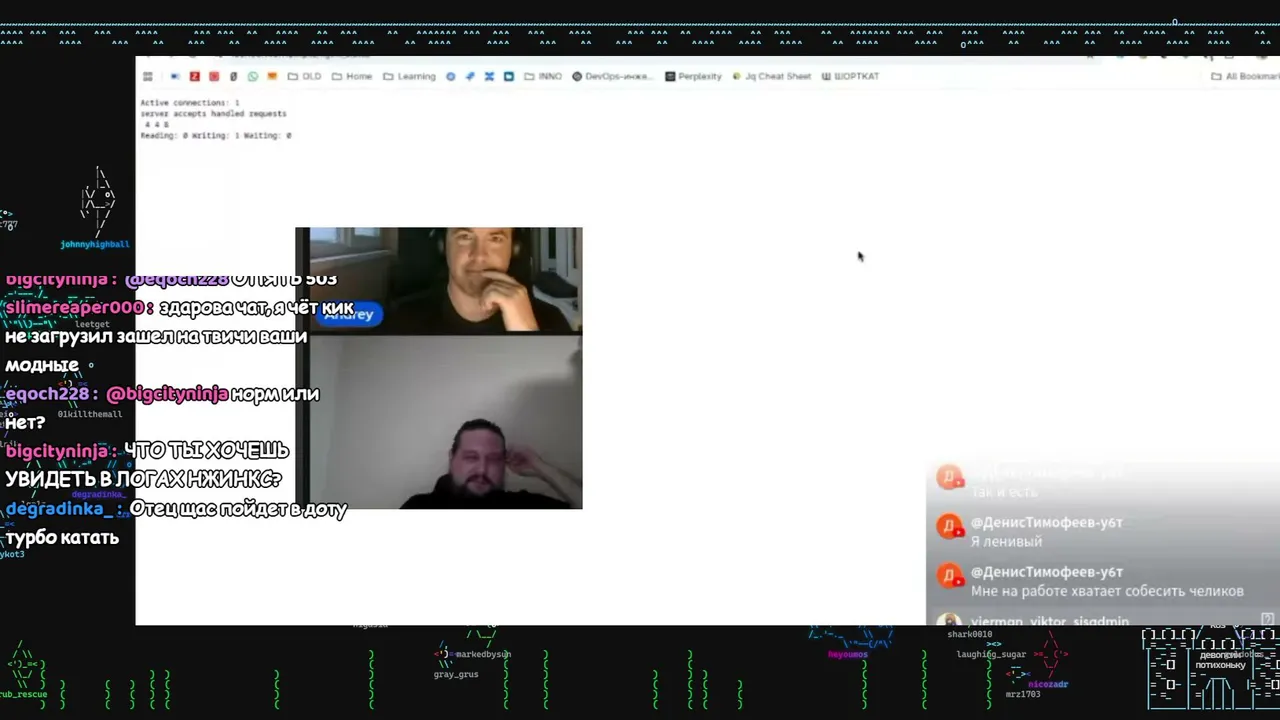Open the Home bookmarks folder
The width and height of the screenshot is (1280, 720).
coord(352,77)
